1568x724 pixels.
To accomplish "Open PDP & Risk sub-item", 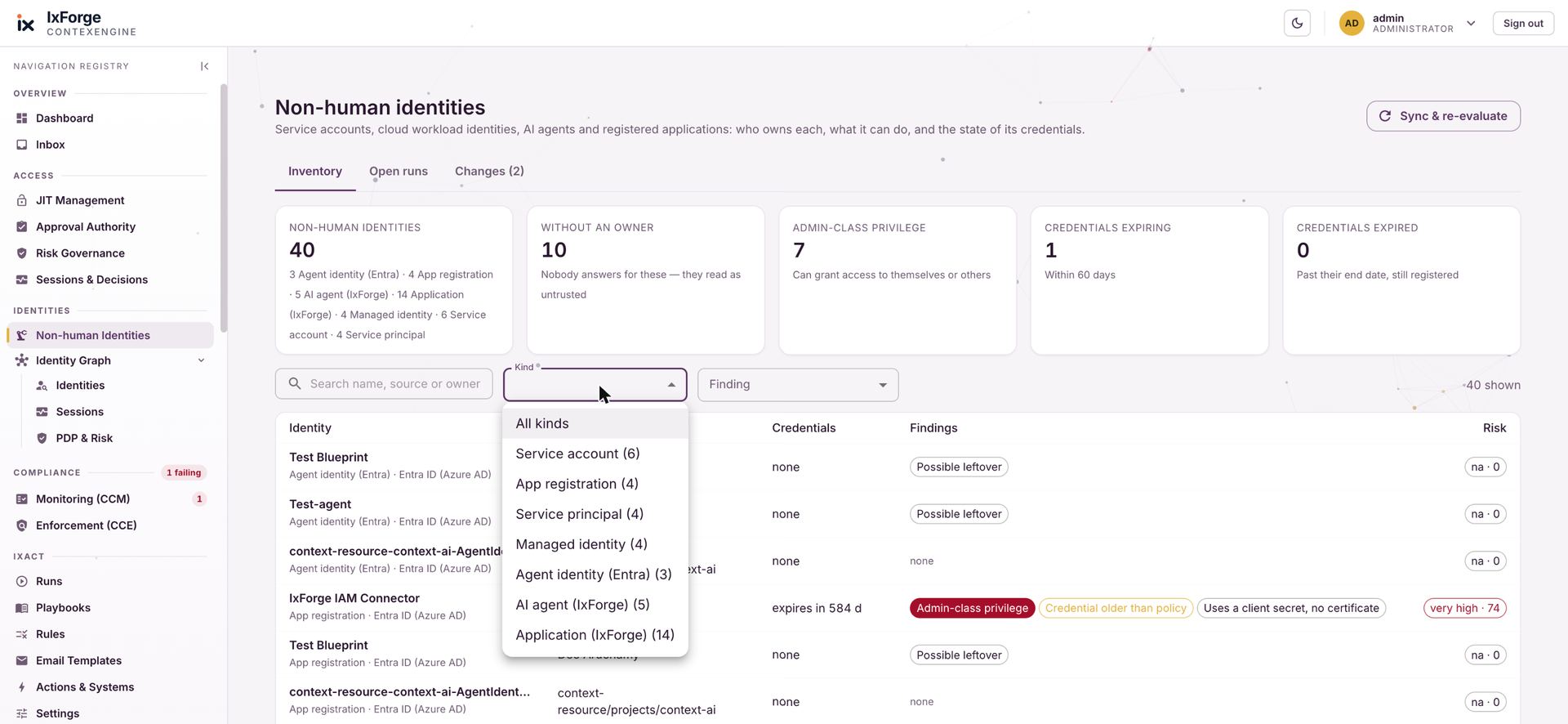I will pyautogui.click(x=84, y=438).
